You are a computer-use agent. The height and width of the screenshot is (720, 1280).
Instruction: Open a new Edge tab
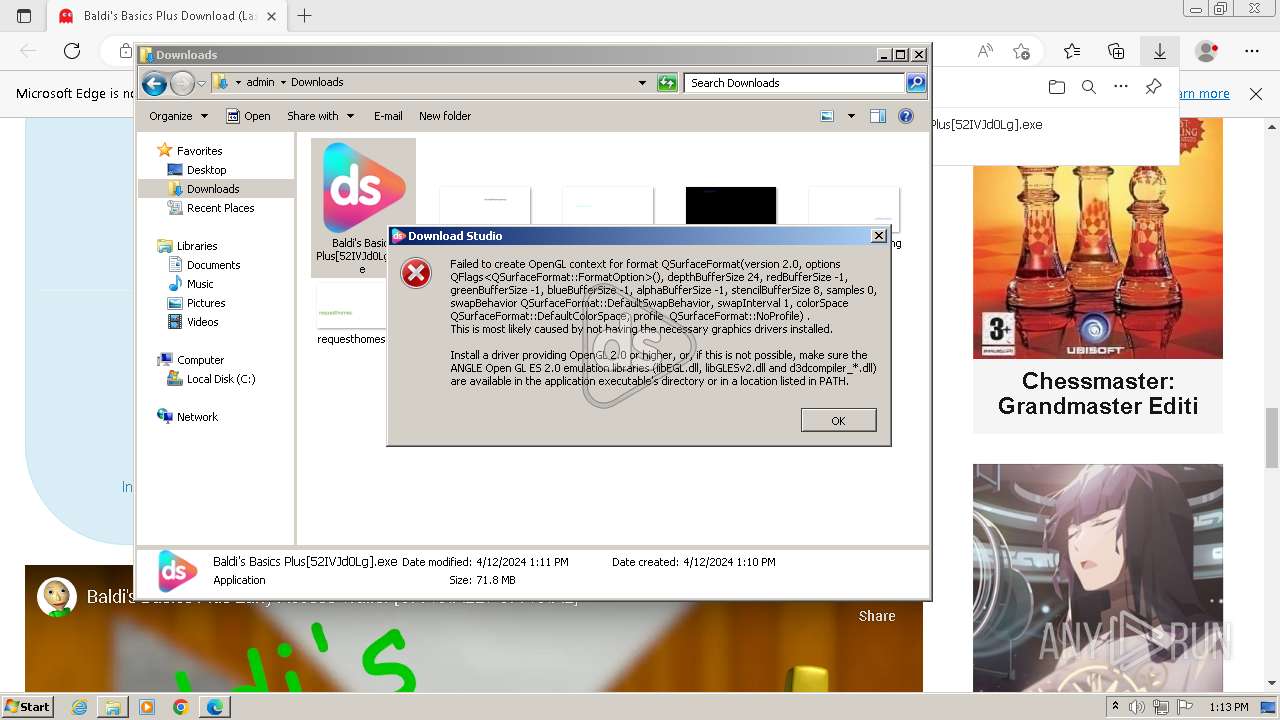coord(305,16)
